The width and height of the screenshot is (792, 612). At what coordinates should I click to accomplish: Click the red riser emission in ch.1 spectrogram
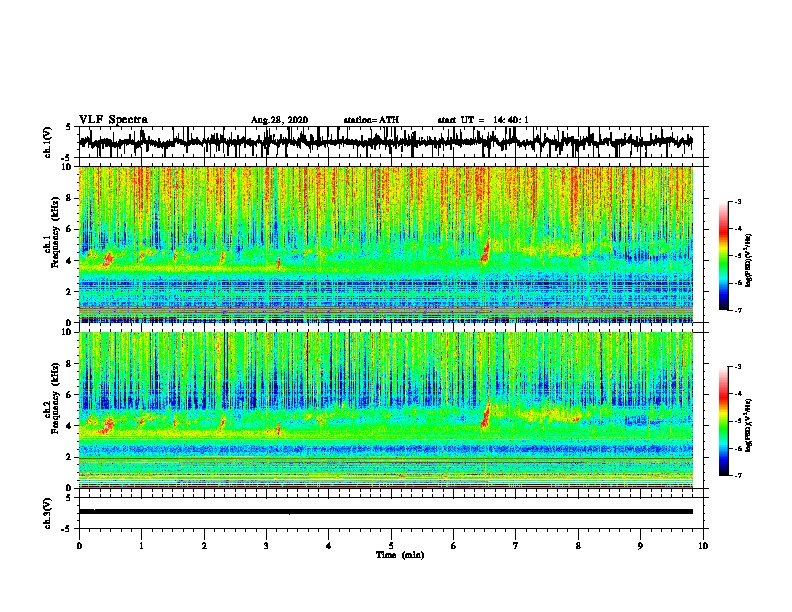tap(485, 250)
